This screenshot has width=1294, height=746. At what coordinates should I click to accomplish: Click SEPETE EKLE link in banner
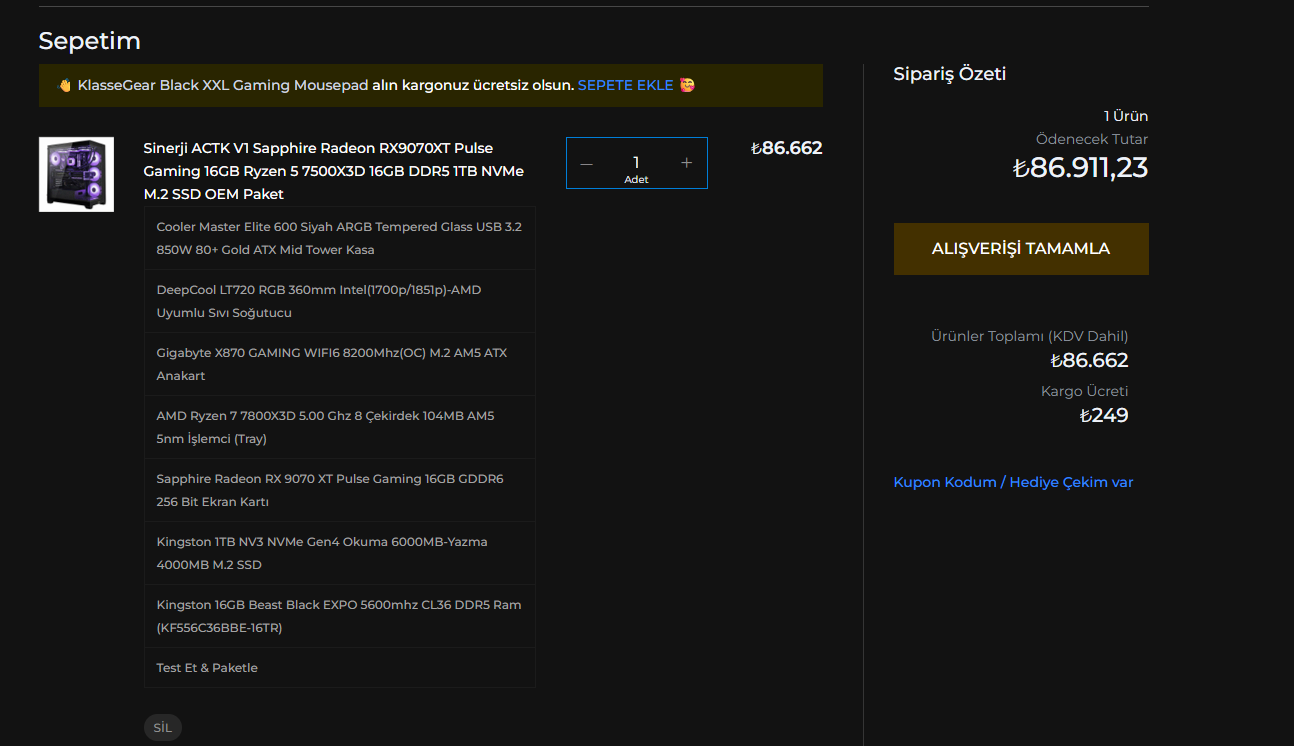tap(626, 85)
